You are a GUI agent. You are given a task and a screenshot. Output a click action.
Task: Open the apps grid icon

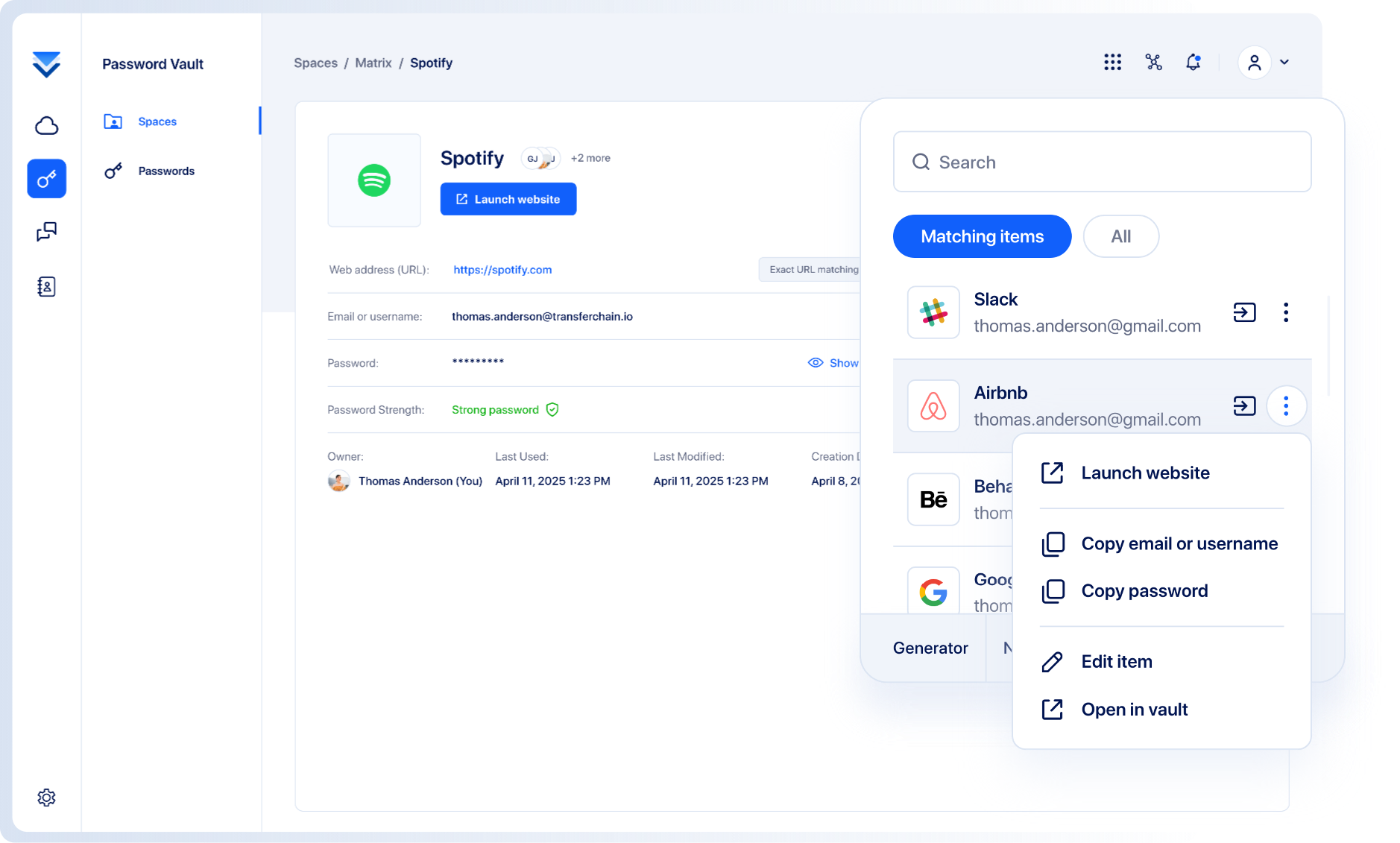coord(1112,62)
